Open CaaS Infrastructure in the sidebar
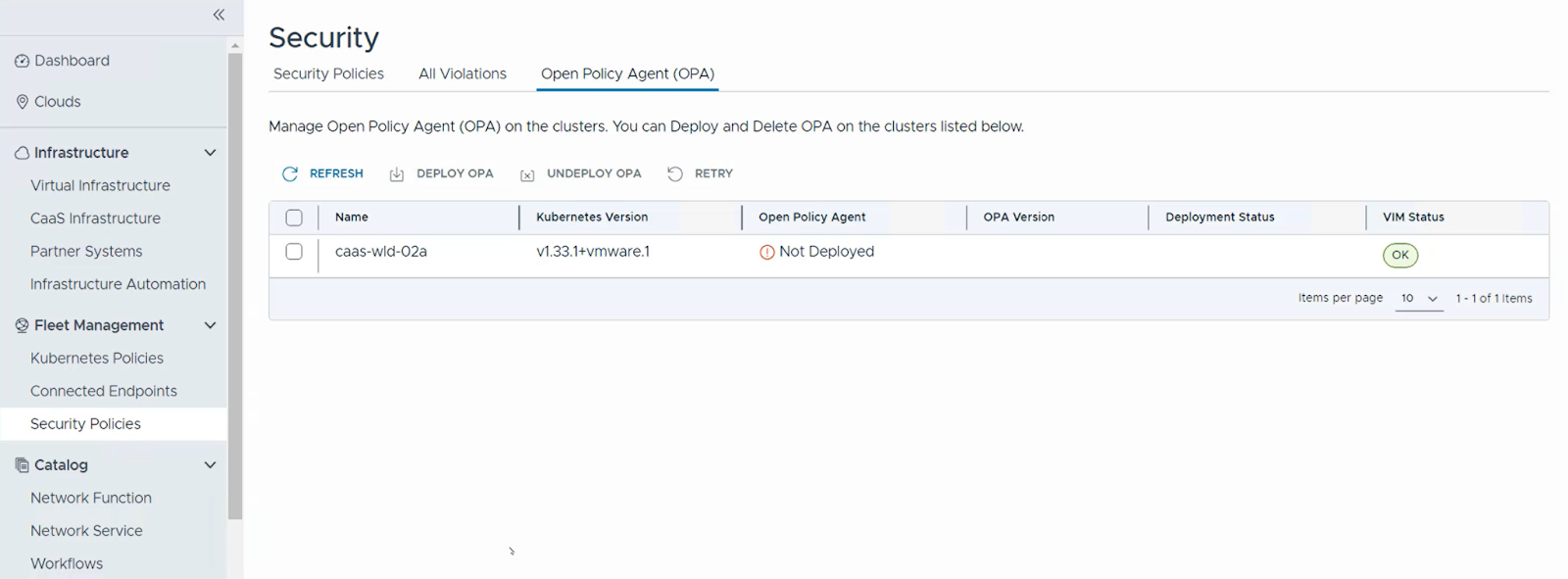 95,218
